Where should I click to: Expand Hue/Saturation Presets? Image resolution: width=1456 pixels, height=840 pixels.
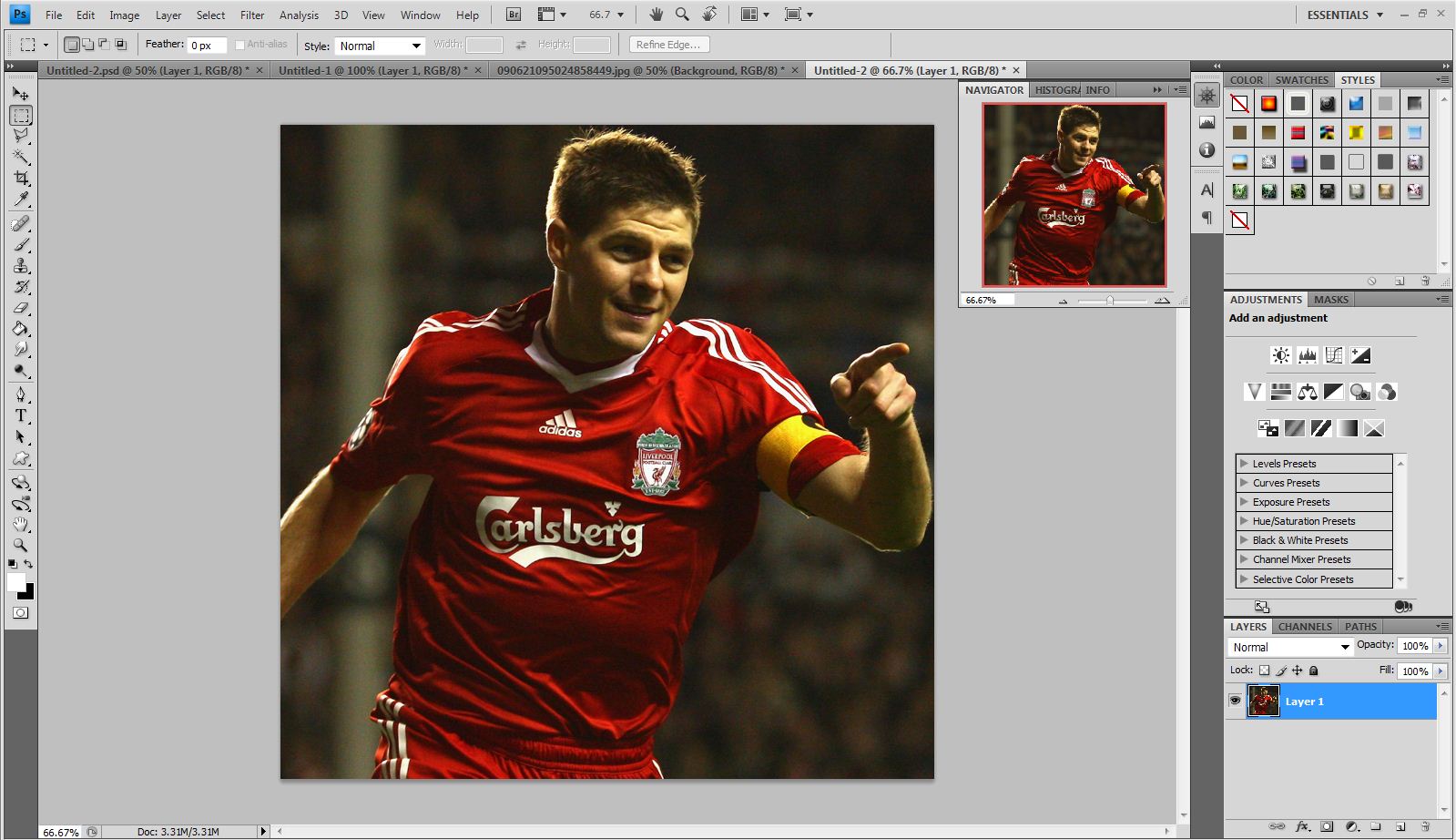(1244, 520)
